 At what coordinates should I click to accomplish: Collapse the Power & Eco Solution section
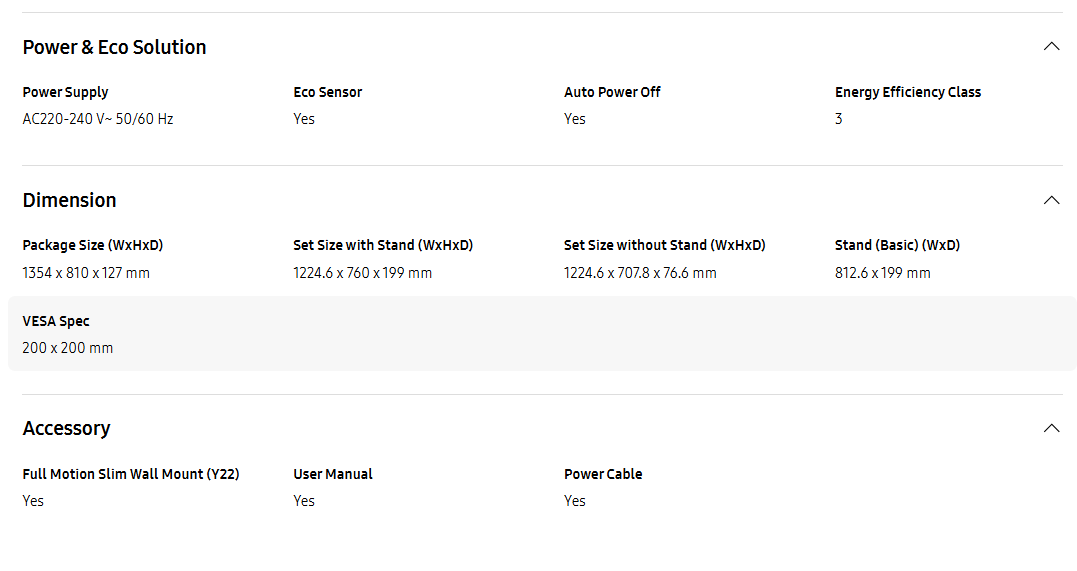(1051, 47)
